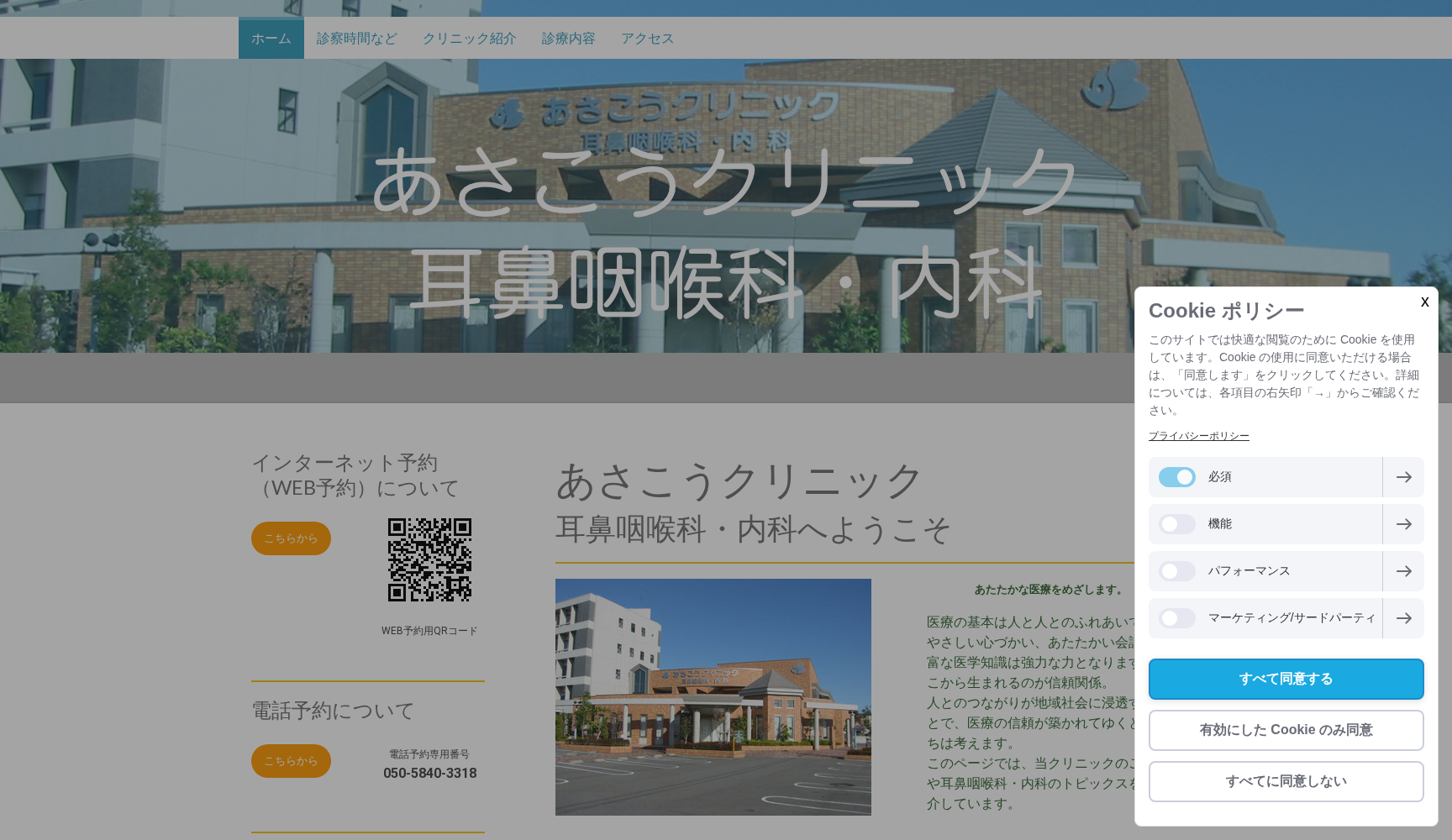
Task: Open 機能 cookie details using right-arrow icon
Action: pyautogui.click(x=1403, y=524)
